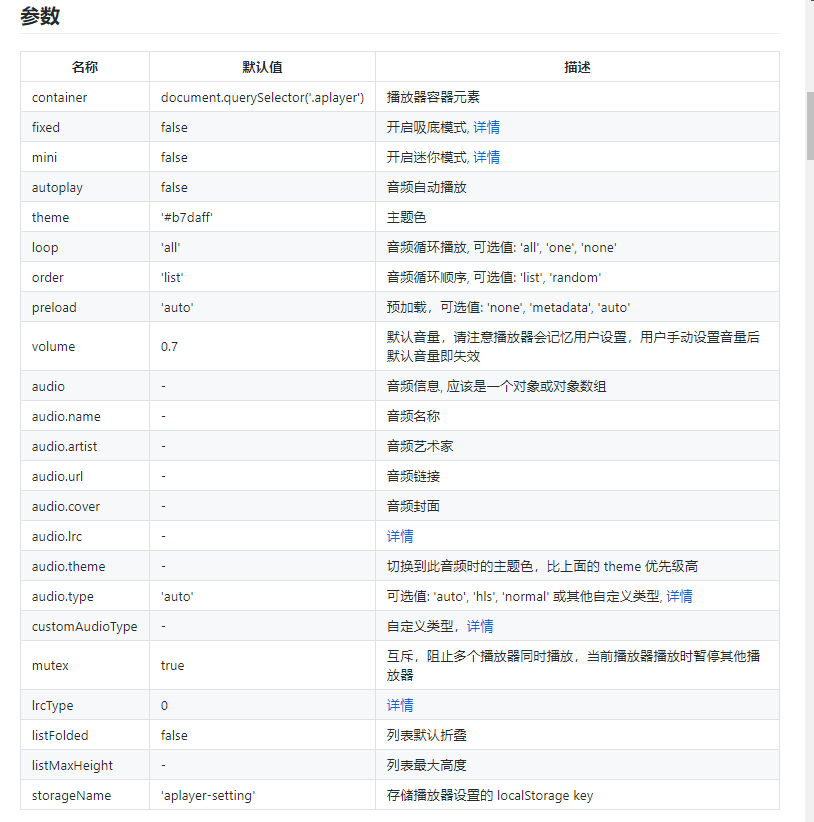Select the order parameter name cell
814x822 pixels.
point(85,277)
